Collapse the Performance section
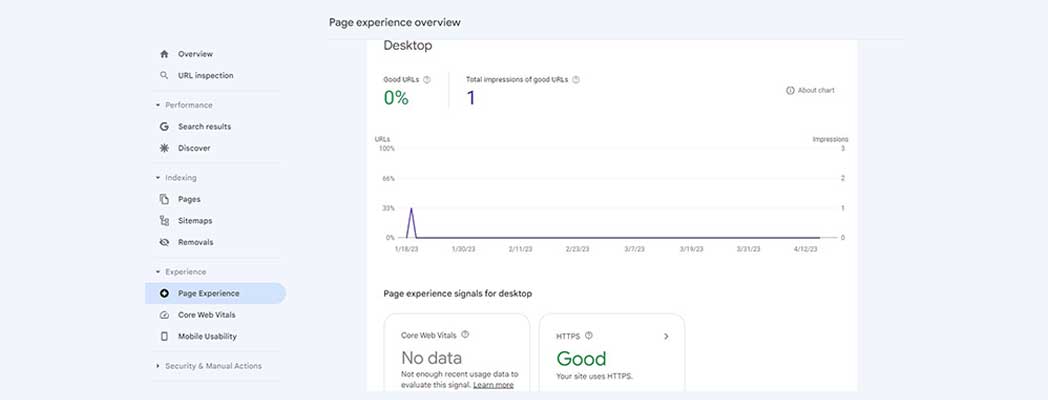Image resolution: width=1048 pixels, height=400 pixels. (x=158, y=105)
